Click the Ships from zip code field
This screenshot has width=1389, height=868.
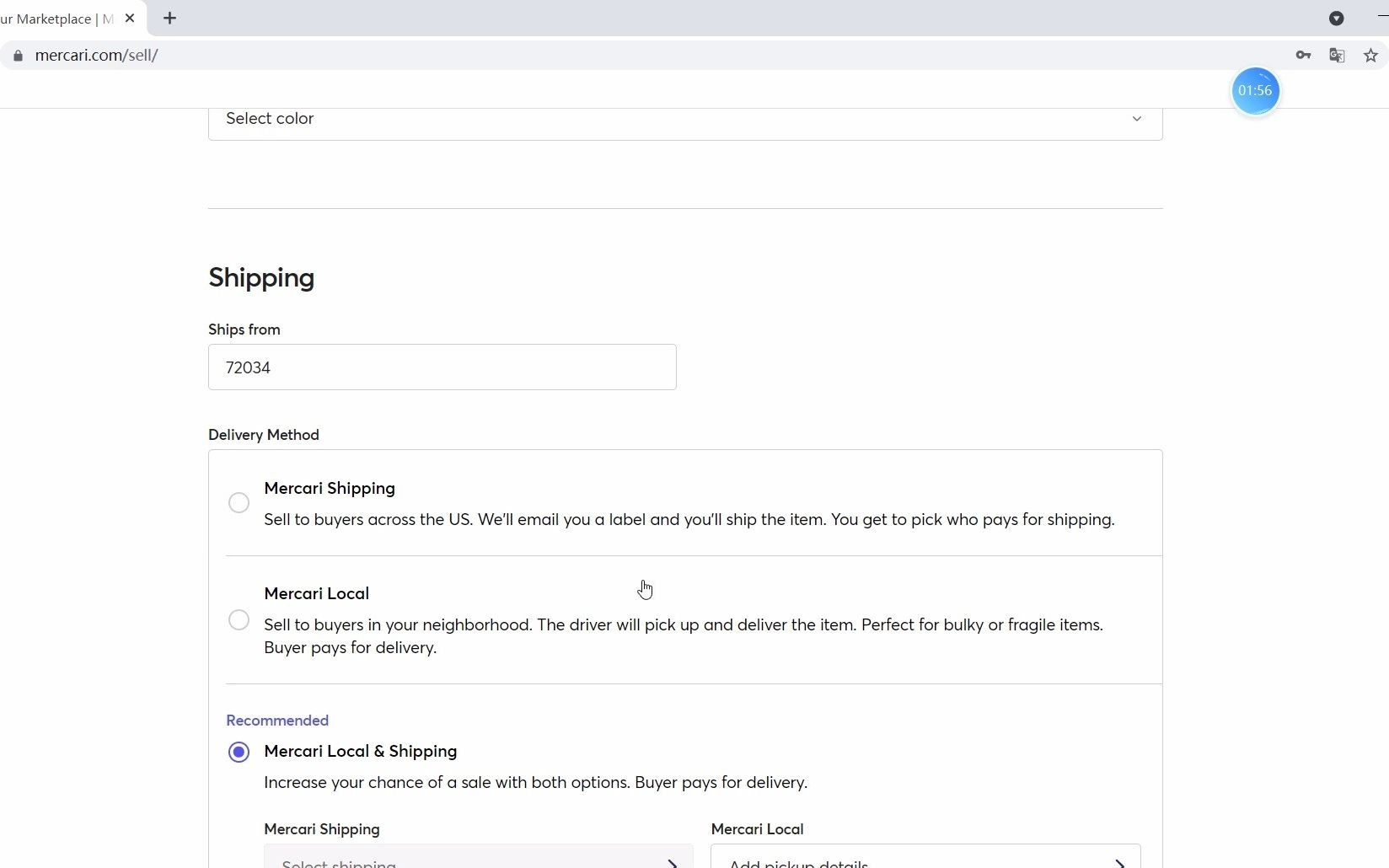click(x=442, y=367)
